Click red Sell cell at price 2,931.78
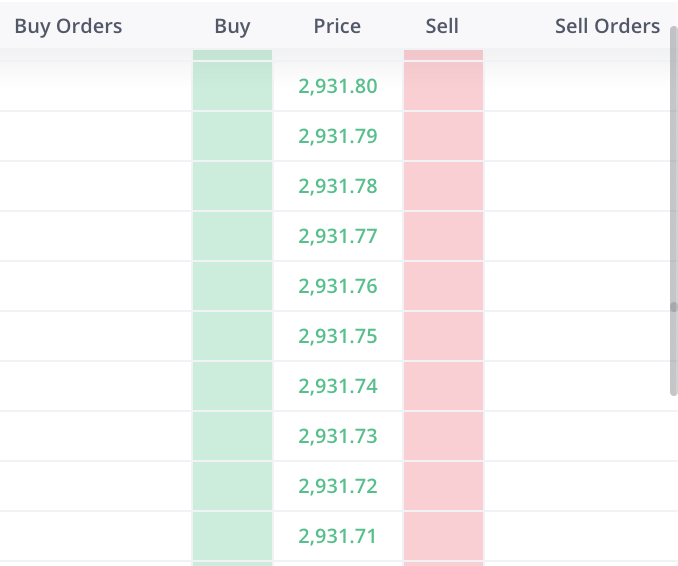Viewport: 678px width, 566px height. tap(443, 186)
